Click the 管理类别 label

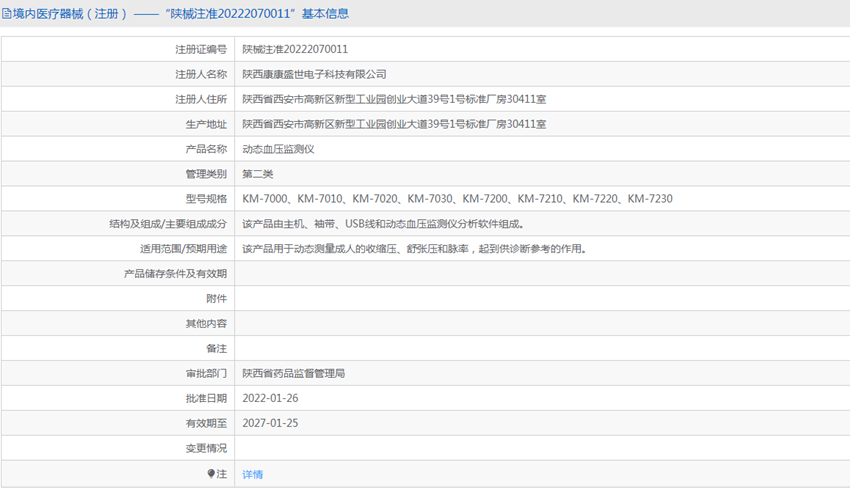coord(206,174)
